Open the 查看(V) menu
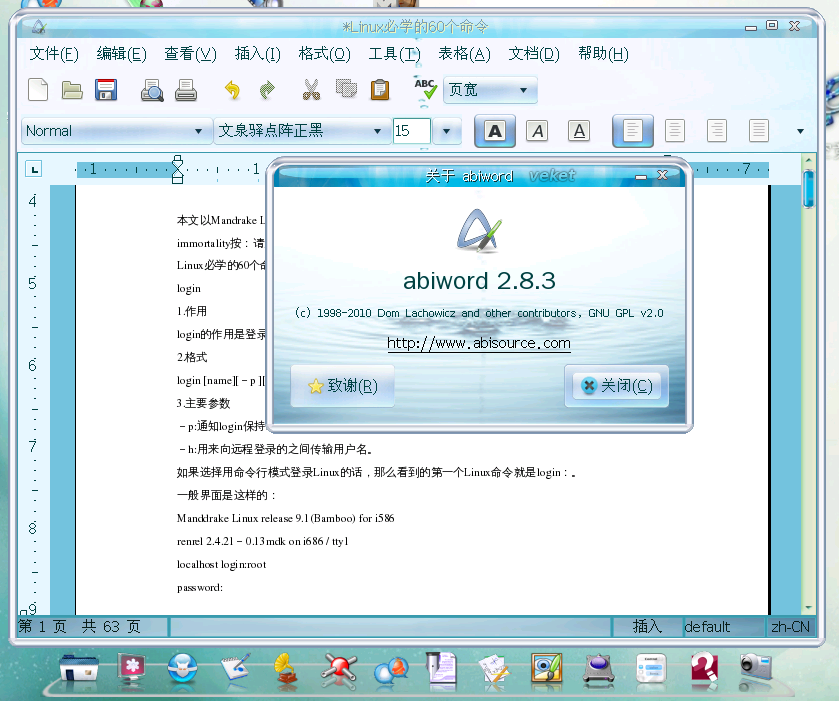 point(190,54)
